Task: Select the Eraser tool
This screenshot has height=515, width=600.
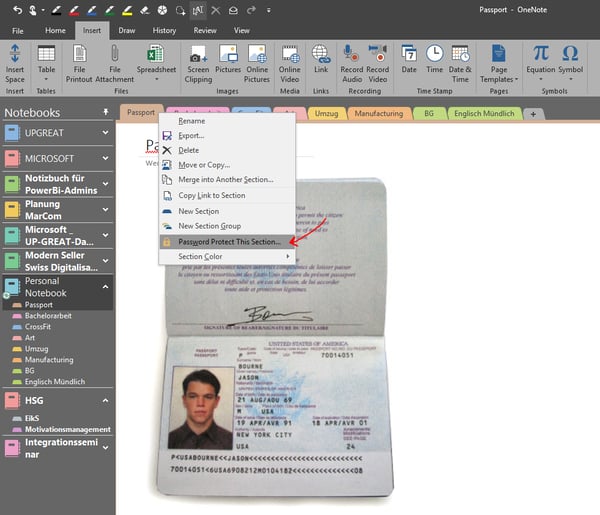Action: [145, 10]
